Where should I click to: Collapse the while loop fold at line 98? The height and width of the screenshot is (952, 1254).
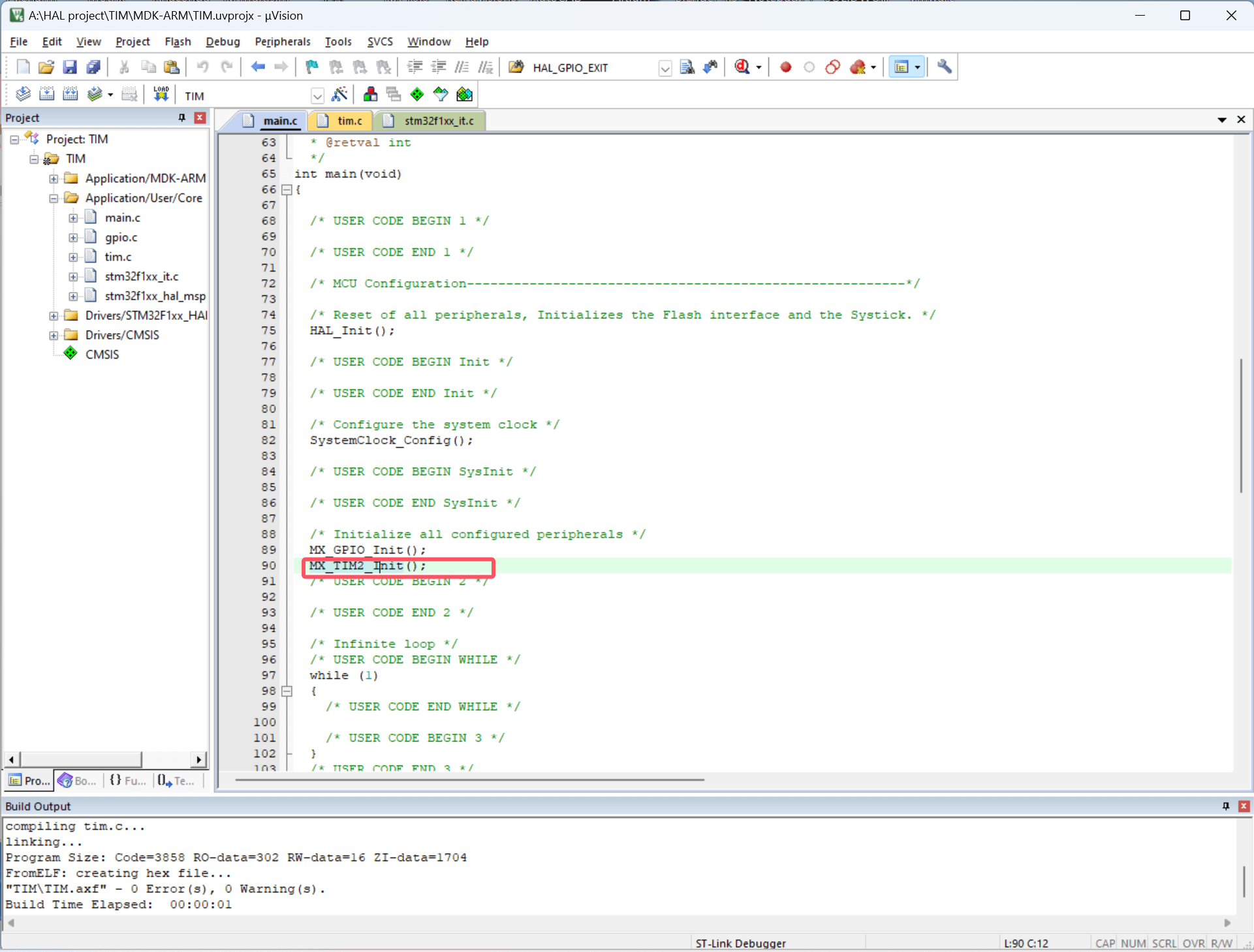[287, 691]
